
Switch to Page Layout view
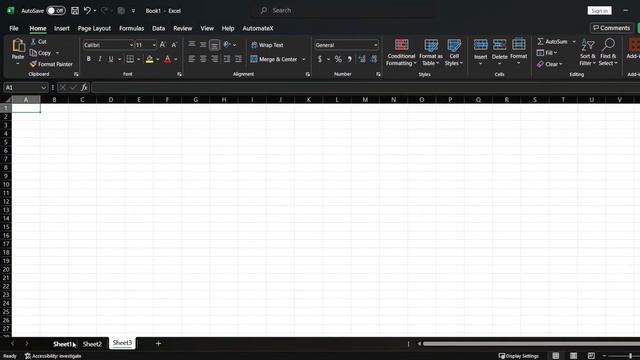coord(573,356)
